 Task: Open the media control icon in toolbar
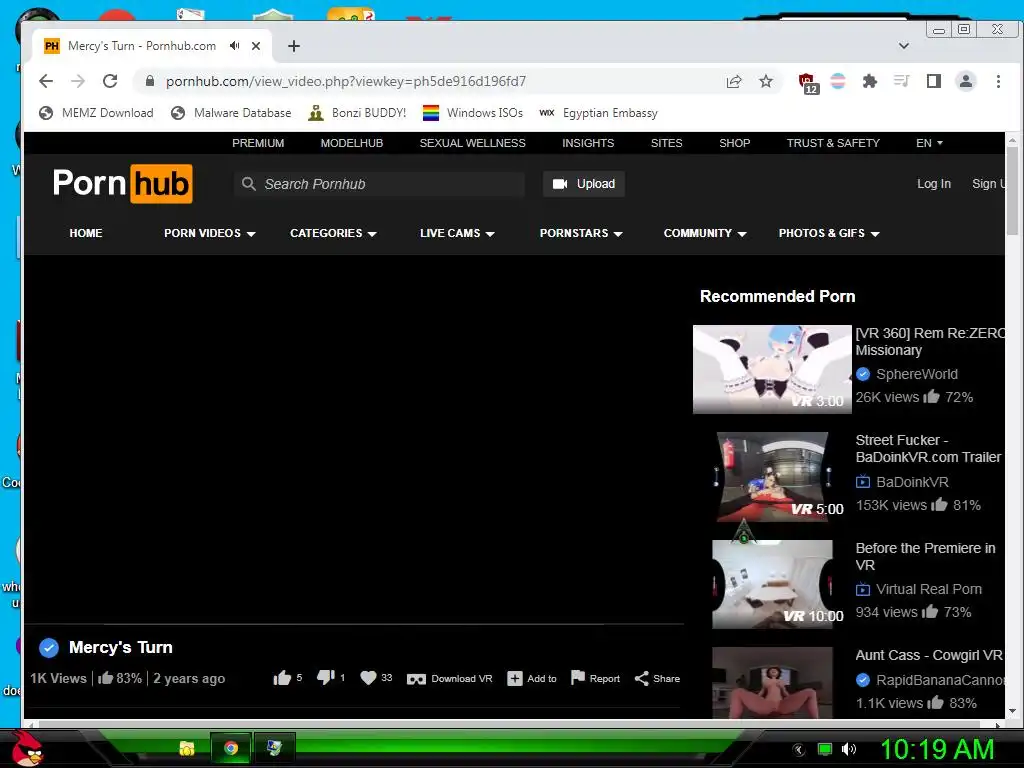point(901,81)
